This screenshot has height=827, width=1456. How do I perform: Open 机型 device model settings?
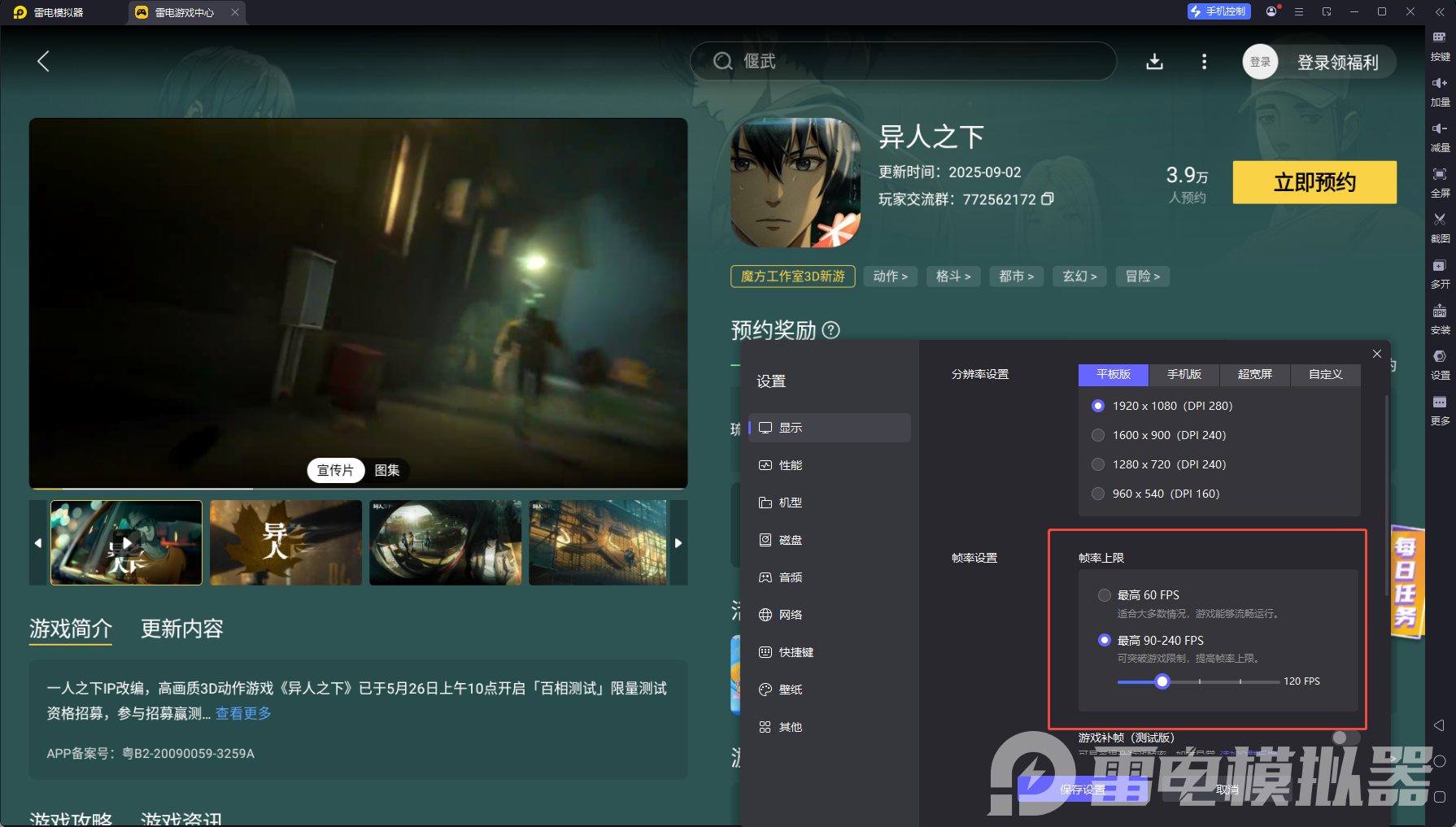click(x=830, y=503)
